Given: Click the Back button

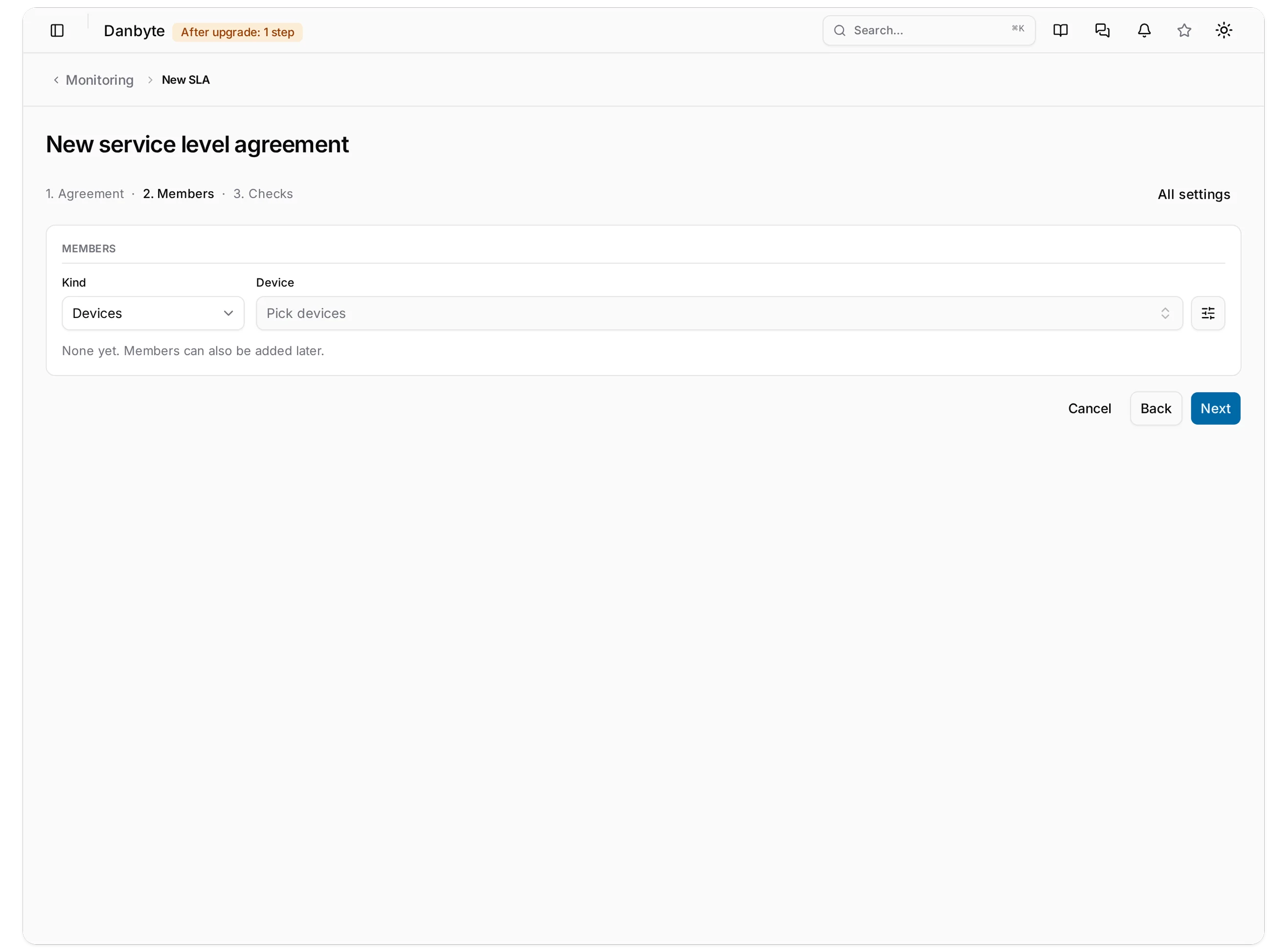Looking at the screenshot, I should click(1155, 409).
